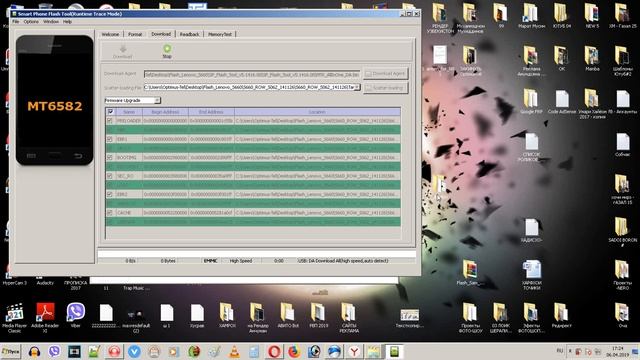Open the Options menu
The width and height of the screenshot is (640, 360).
pos(31,22)
